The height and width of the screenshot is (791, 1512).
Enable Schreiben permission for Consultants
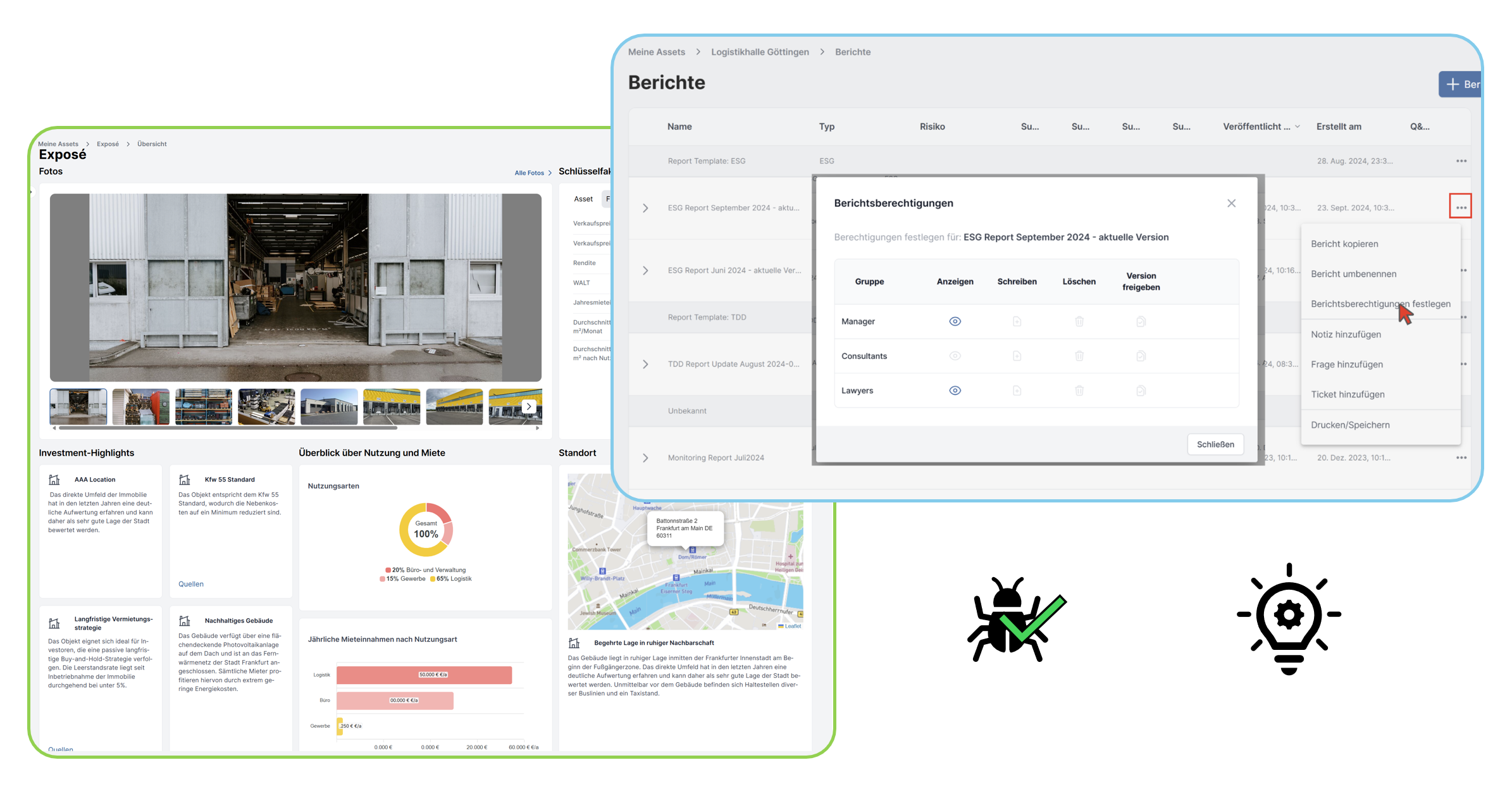1017,356
